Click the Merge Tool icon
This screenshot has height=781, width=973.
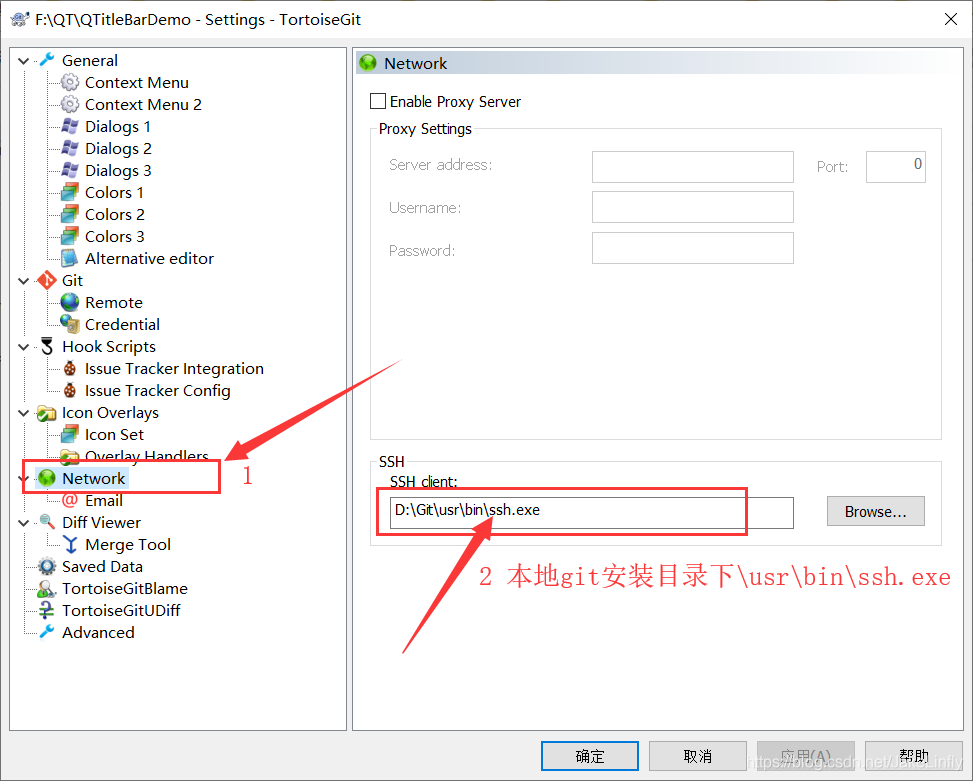coord(70,544)
